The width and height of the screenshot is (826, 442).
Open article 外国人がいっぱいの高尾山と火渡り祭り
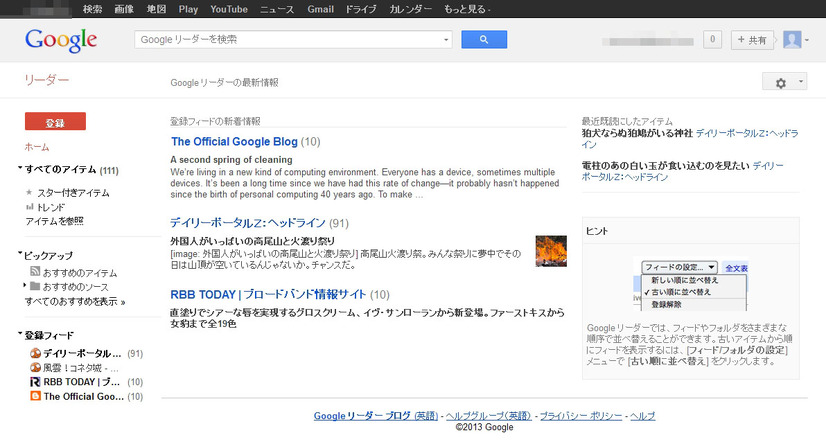[x=253, y=241]
